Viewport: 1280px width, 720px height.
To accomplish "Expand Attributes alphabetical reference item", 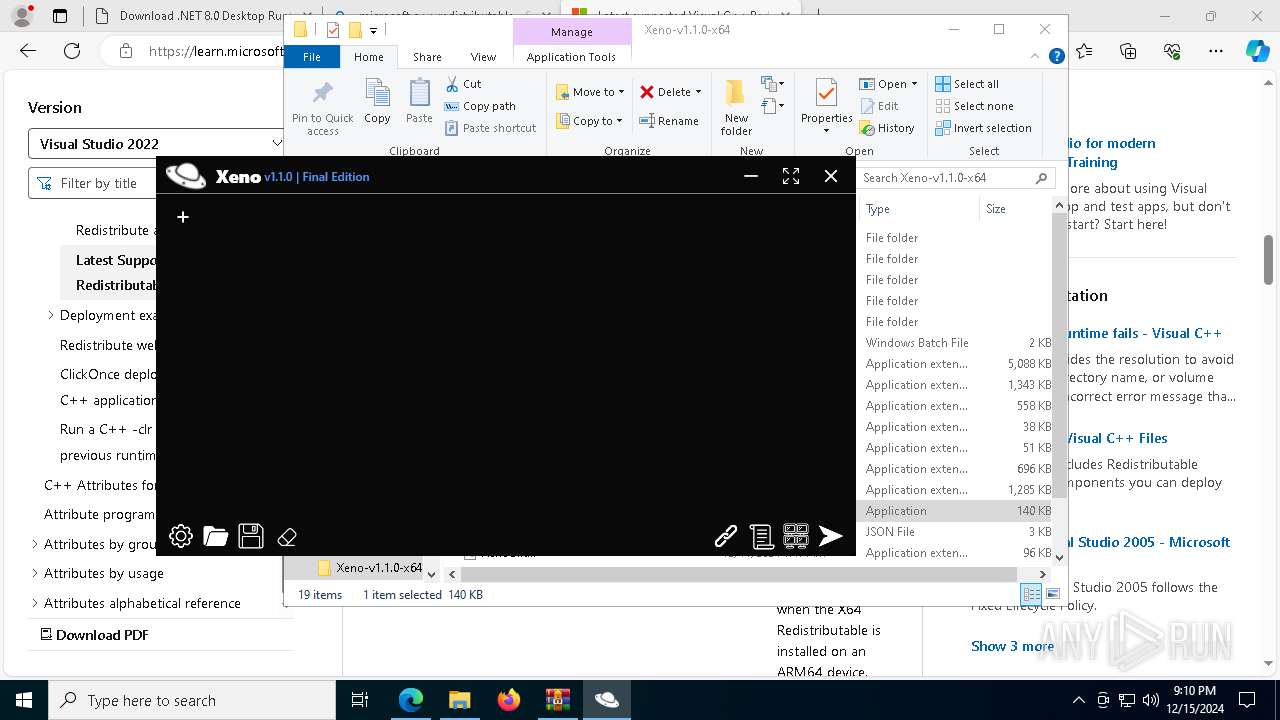I will [x=35, y=603].
